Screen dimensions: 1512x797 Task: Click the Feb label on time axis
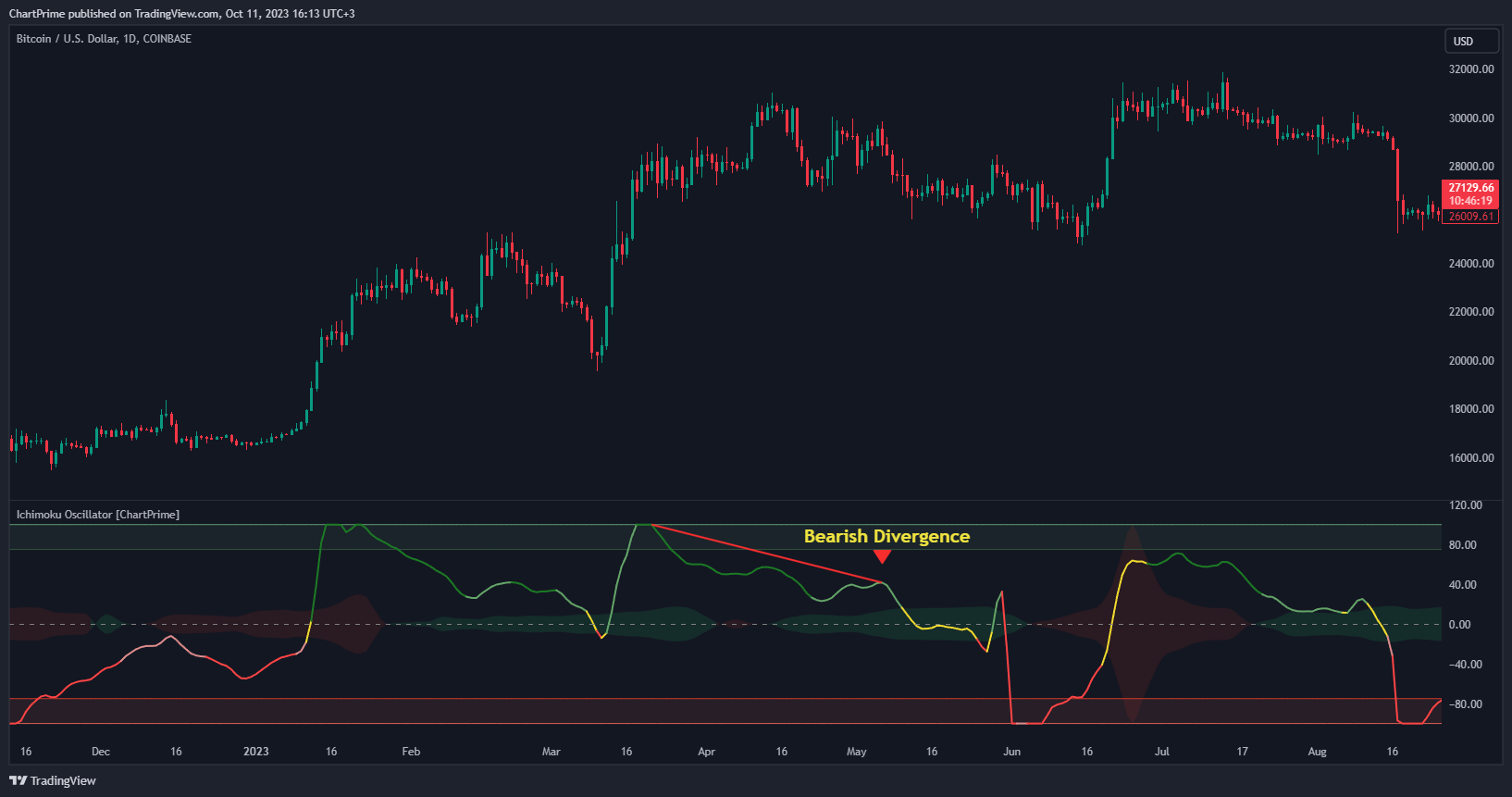point(411,752)
